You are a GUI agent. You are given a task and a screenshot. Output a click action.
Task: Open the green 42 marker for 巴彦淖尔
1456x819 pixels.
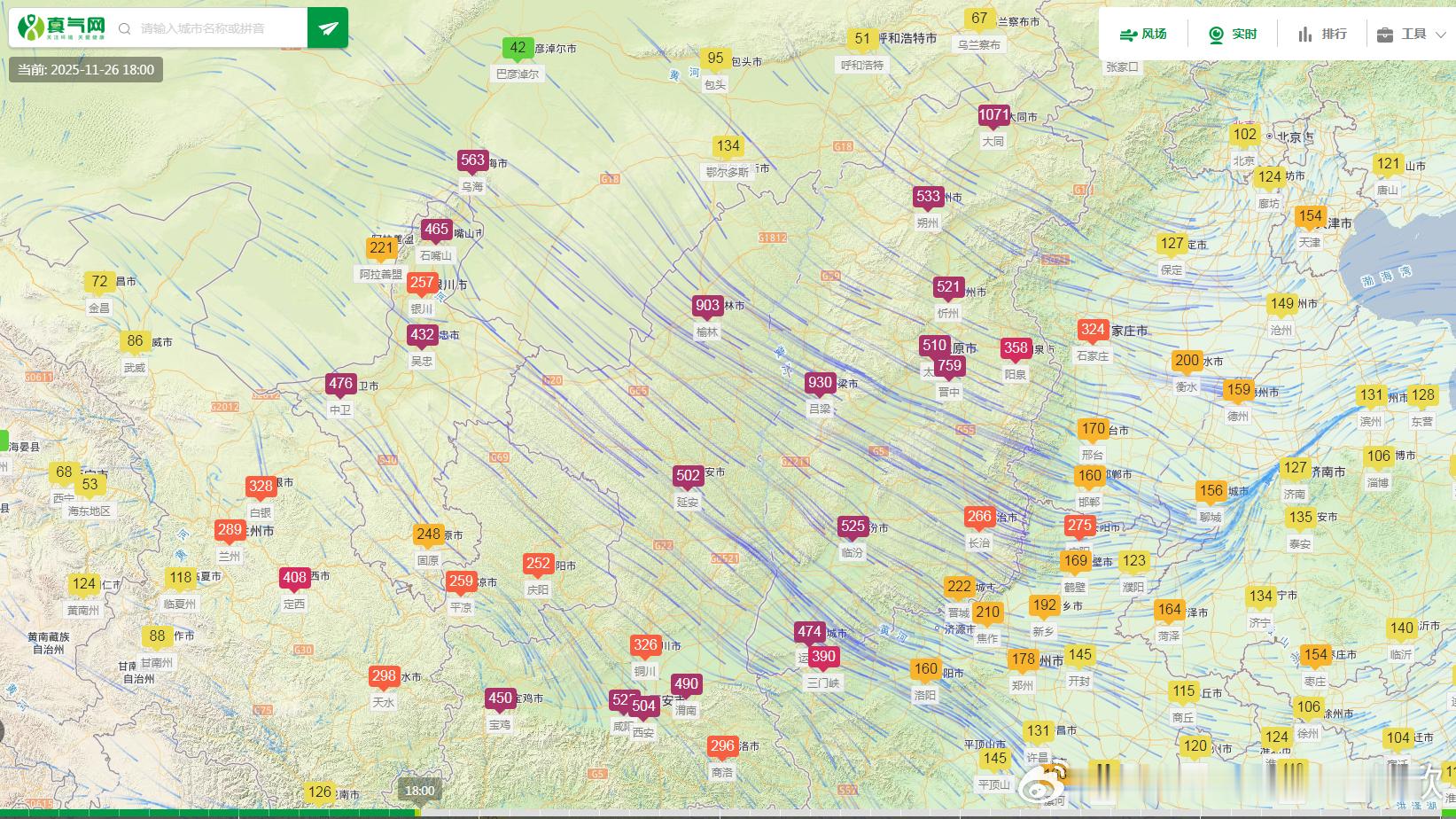click(x=518, y=49)
